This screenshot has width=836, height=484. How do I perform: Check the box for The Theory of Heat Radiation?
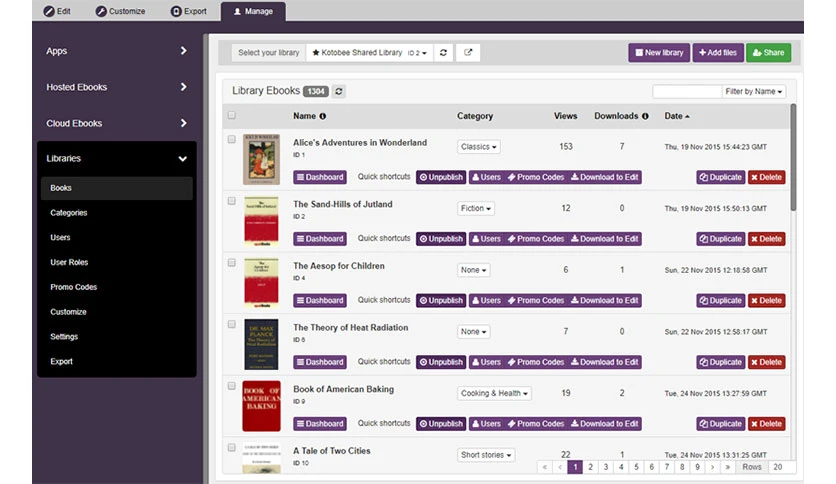pos(231,324)
